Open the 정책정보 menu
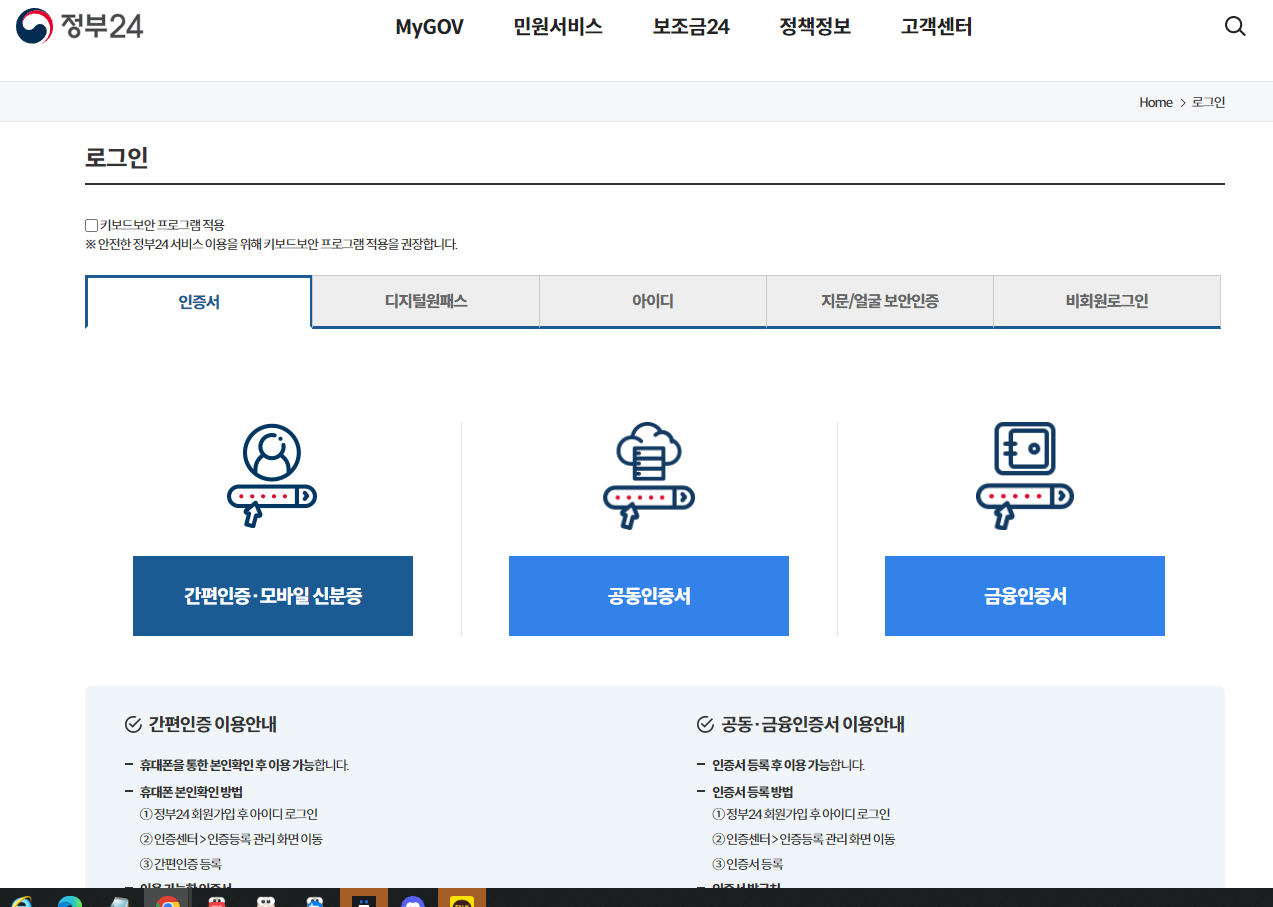Image resolution: width=1273 pixels, height=907 pixels. 815,27
